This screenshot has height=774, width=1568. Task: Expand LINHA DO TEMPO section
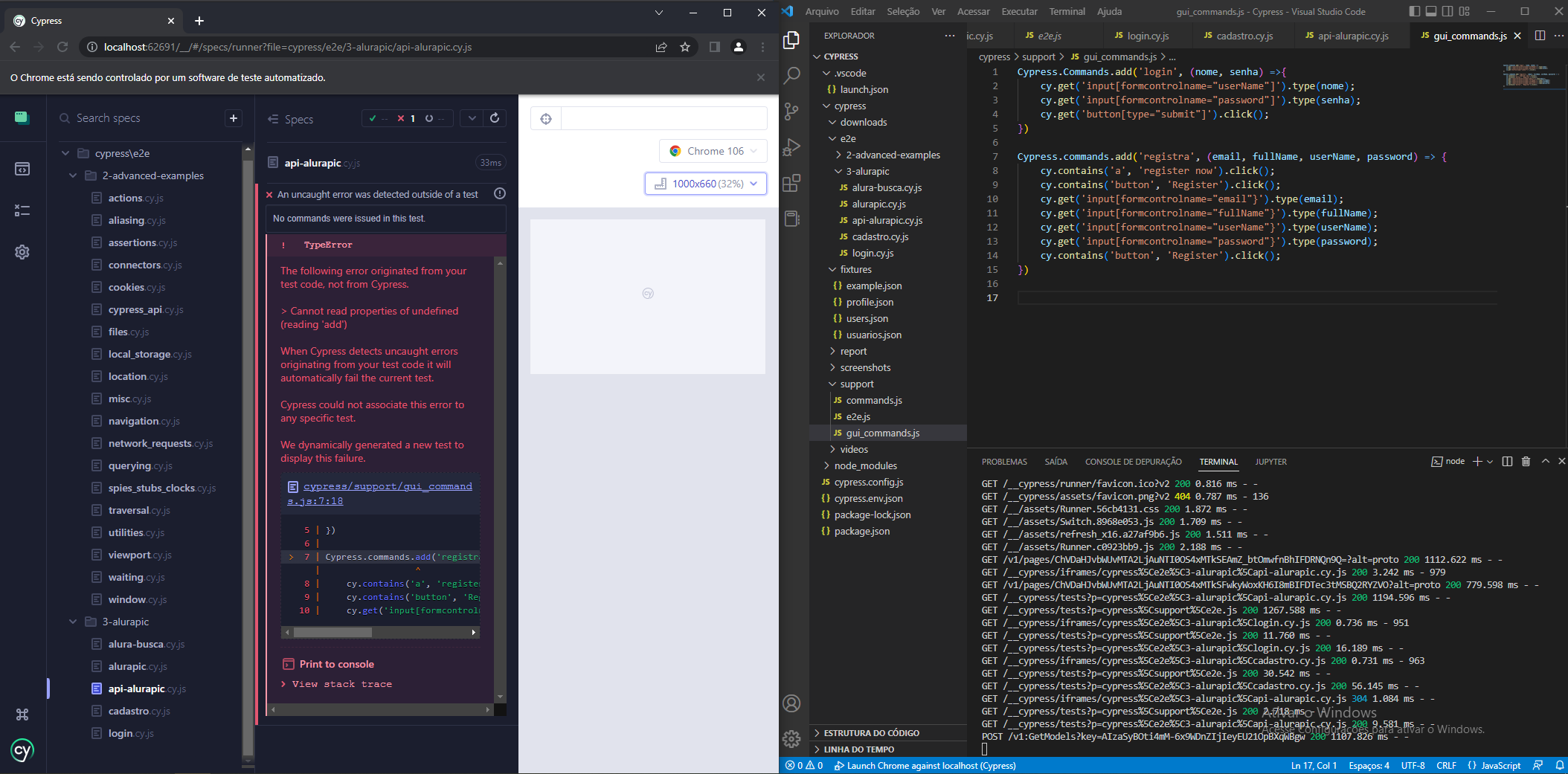858,749
